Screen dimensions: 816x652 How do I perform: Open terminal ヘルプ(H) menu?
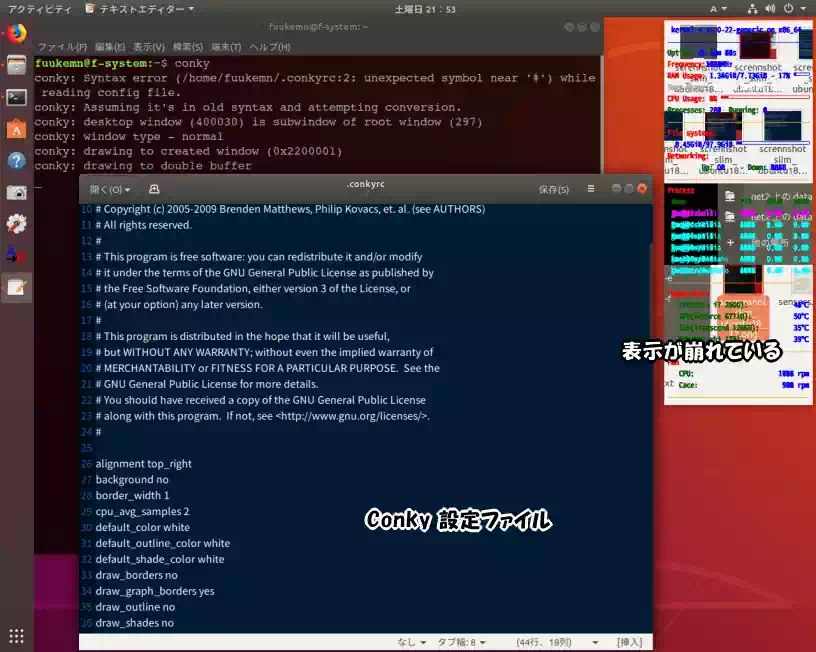tap(270, 47)
